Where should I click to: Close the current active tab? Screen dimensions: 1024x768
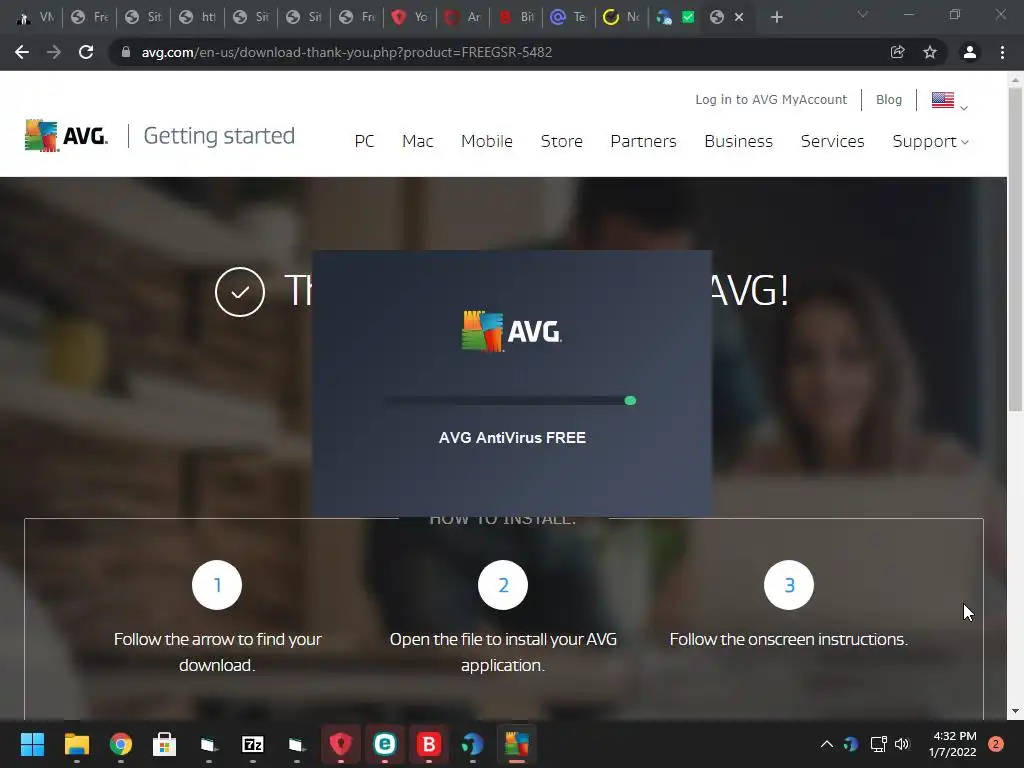[x=739, y=18]
